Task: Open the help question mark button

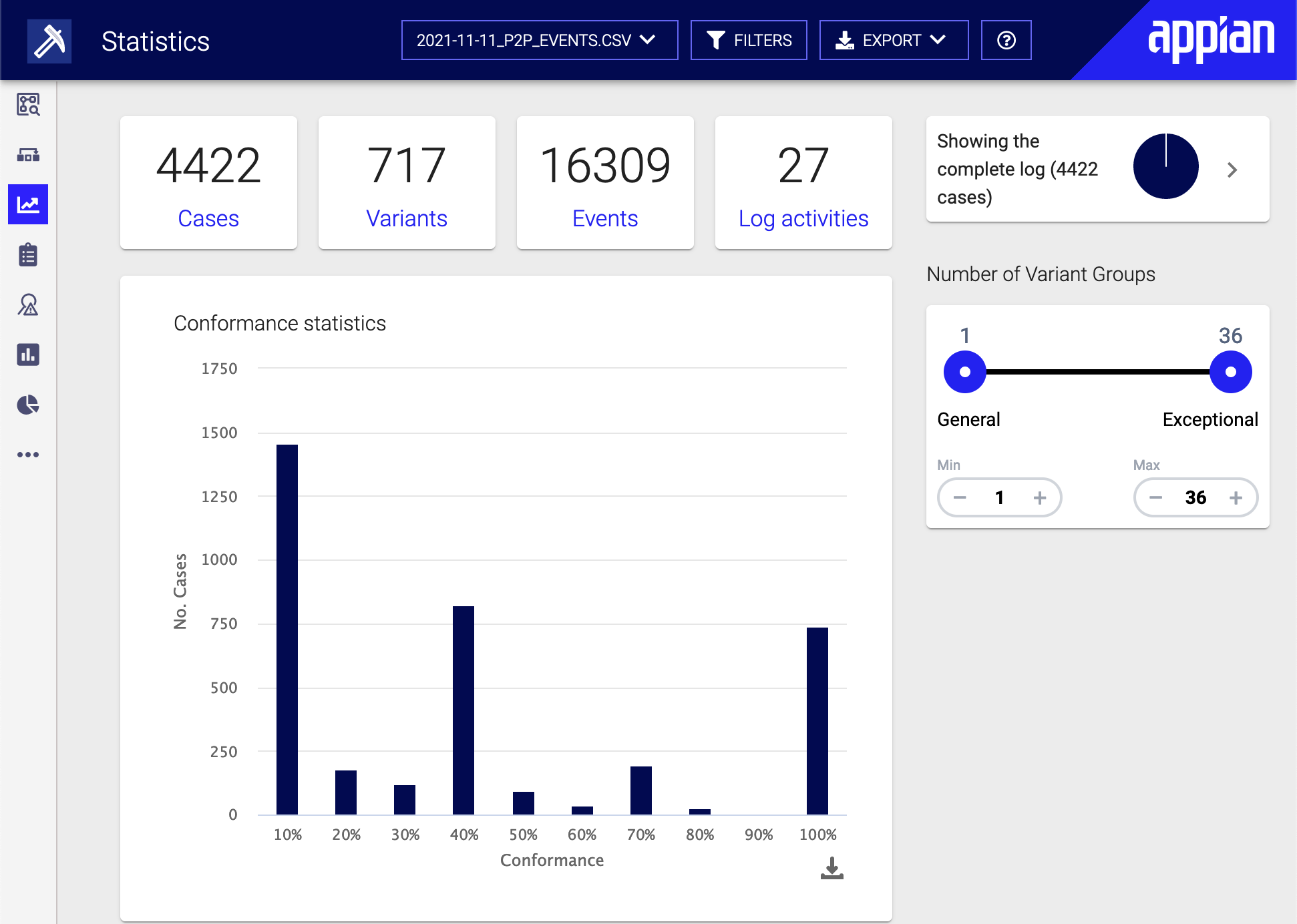Action: coord(1006,40)
